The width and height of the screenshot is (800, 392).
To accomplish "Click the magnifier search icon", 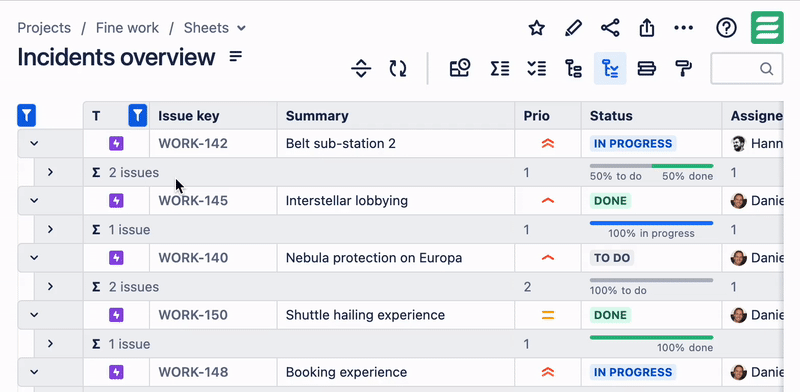I will (x=766, y=68).
